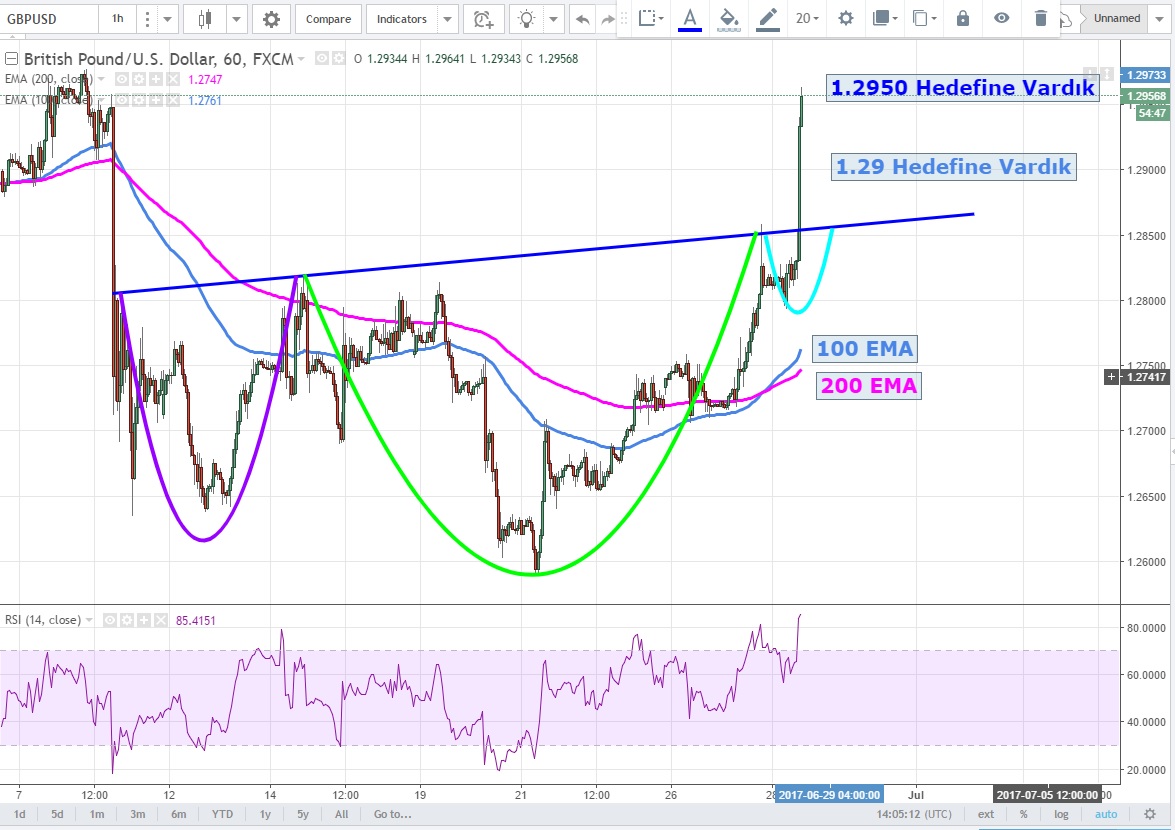
Task: Open the text color picker (A icon)
Action: 689,18
